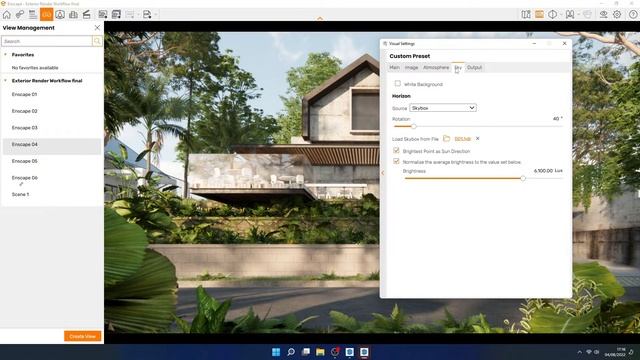Open taskbar Search
640x360 pixels.
291,352
